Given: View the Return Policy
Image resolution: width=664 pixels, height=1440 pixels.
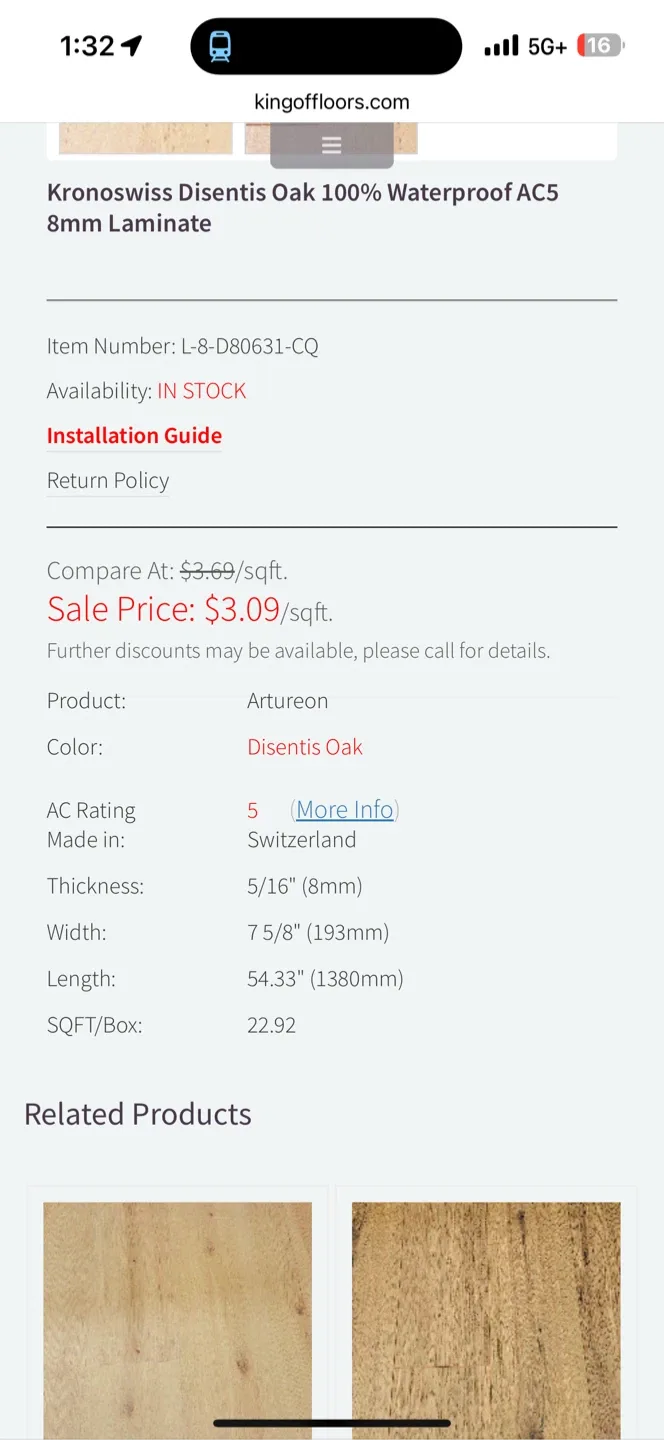Looking at the screenshot, I should click(x=107, y=480).
